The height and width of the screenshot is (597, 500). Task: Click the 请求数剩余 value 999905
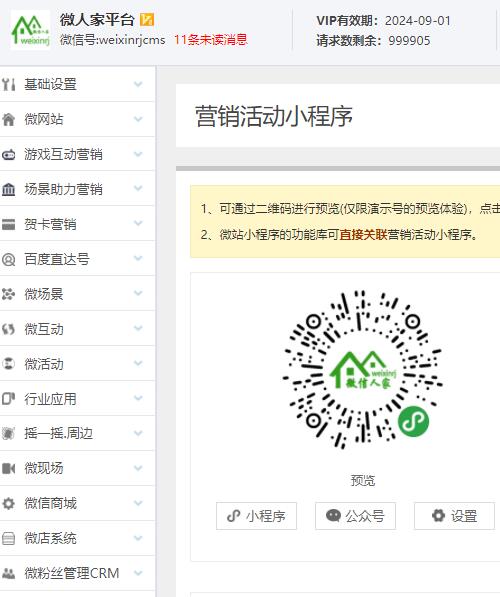[x=409, y=41]
